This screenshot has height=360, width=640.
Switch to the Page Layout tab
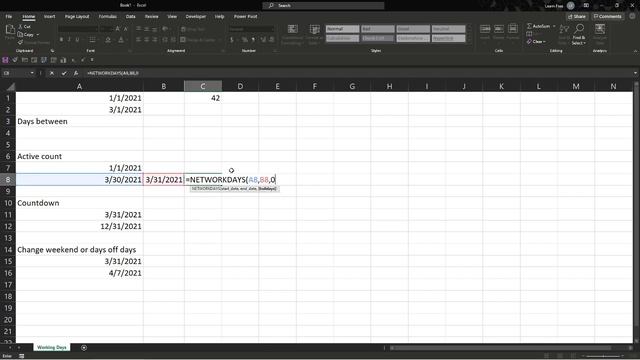tap(77, 16)
